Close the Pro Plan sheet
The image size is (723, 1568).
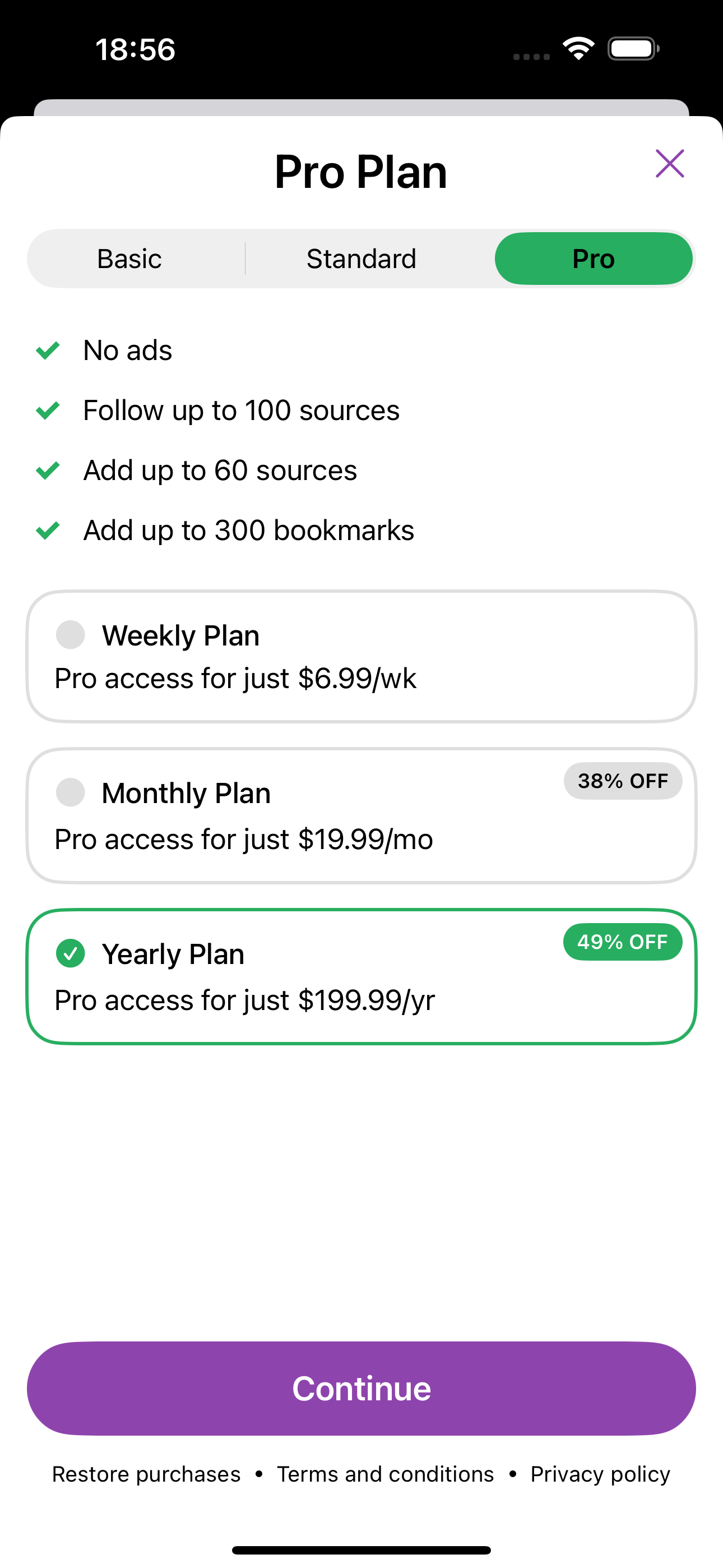(x=669, y=164)
